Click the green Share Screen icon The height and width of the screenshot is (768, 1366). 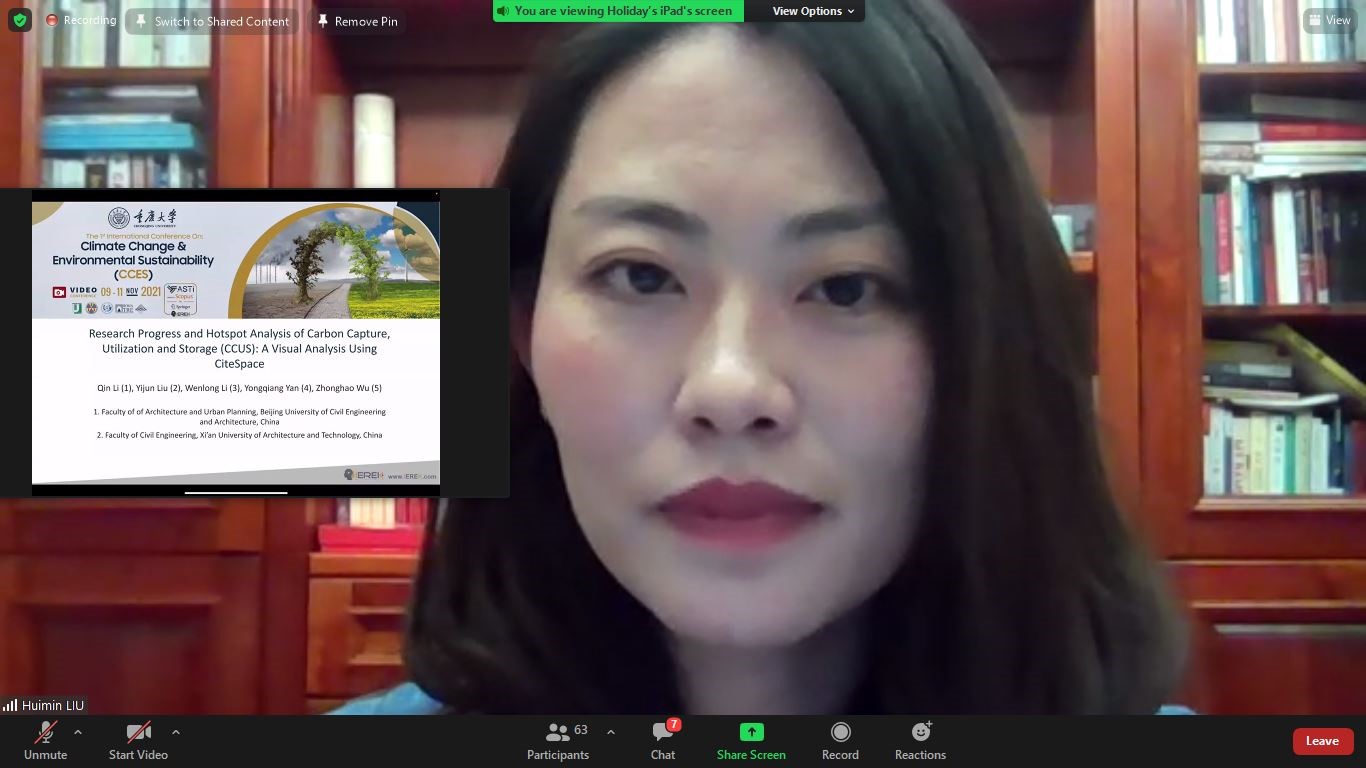(x=751, y=732)
